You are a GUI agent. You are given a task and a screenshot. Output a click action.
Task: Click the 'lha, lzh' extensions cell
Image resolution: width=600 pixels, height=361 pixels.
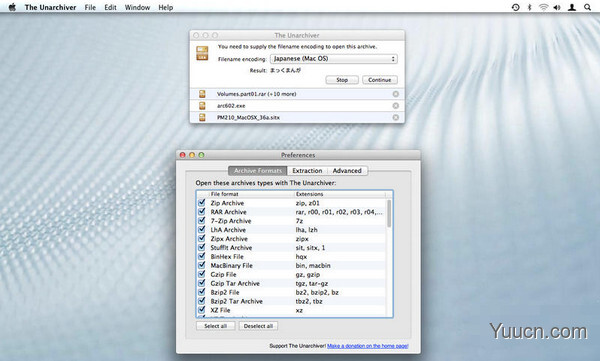(x=307, y=230)
